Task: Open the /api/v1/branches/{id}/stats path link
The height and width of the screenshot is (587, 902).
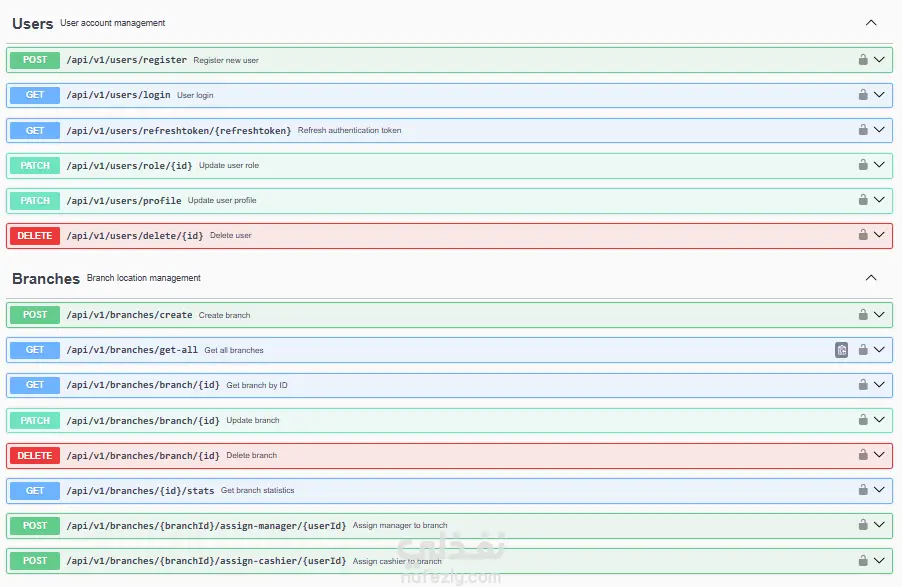Action: (x=140, y=490)
